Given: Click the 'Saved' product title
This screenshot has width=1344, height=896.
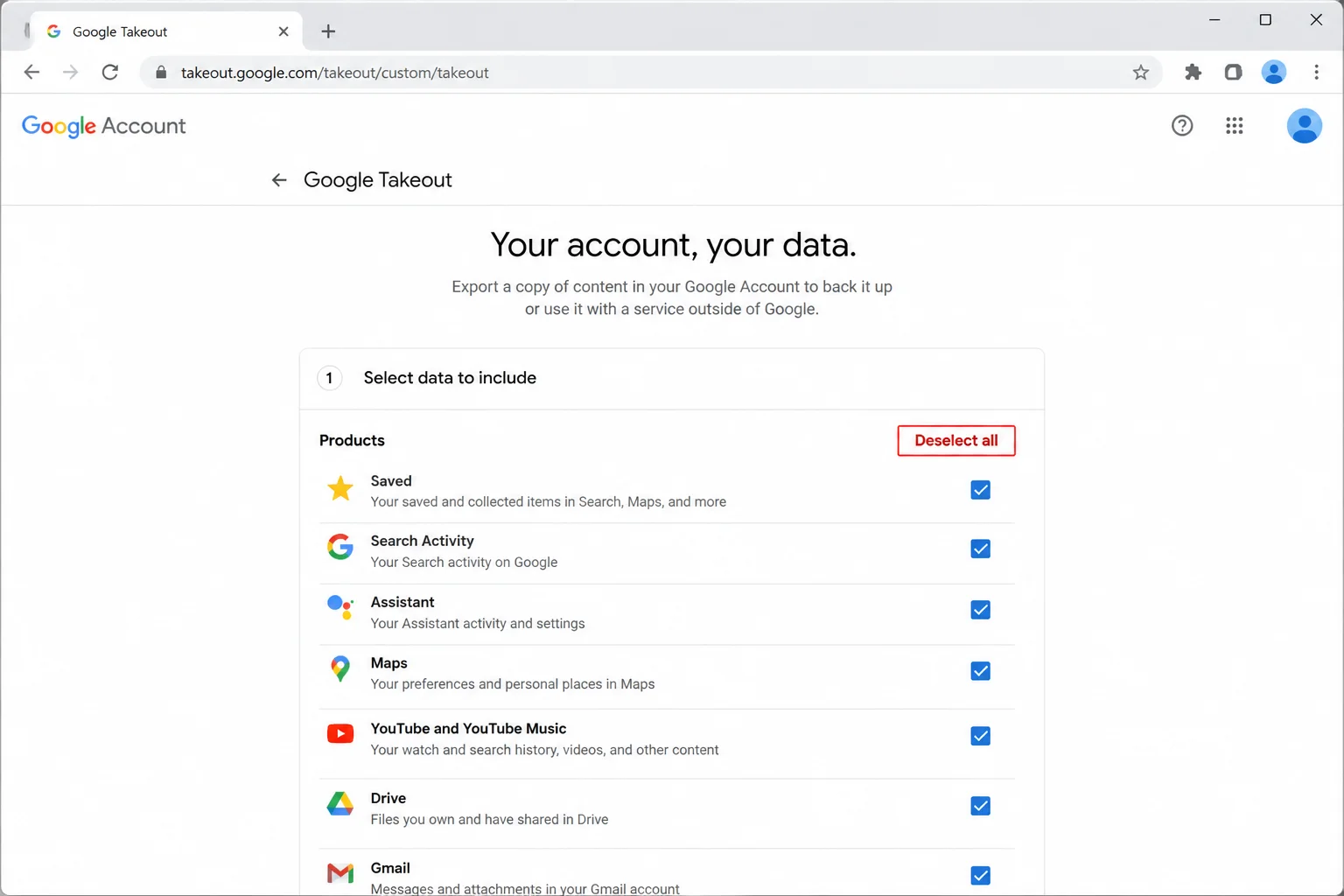Looking at the screenshot, I should click(391, 481).
